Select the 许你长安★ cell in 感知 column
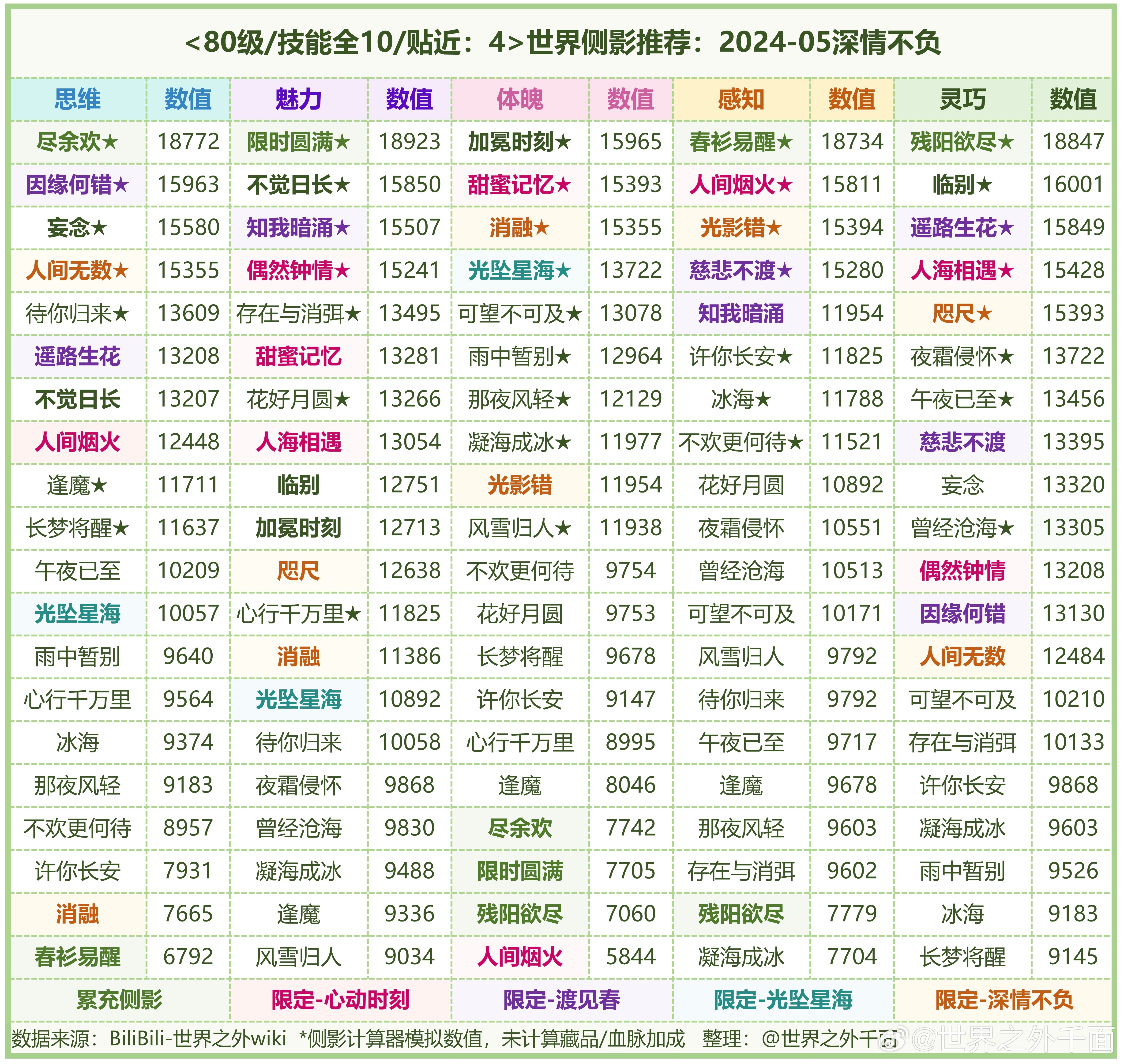The width and height of the screenshot is (1124, 1064). tap(741, 357)
